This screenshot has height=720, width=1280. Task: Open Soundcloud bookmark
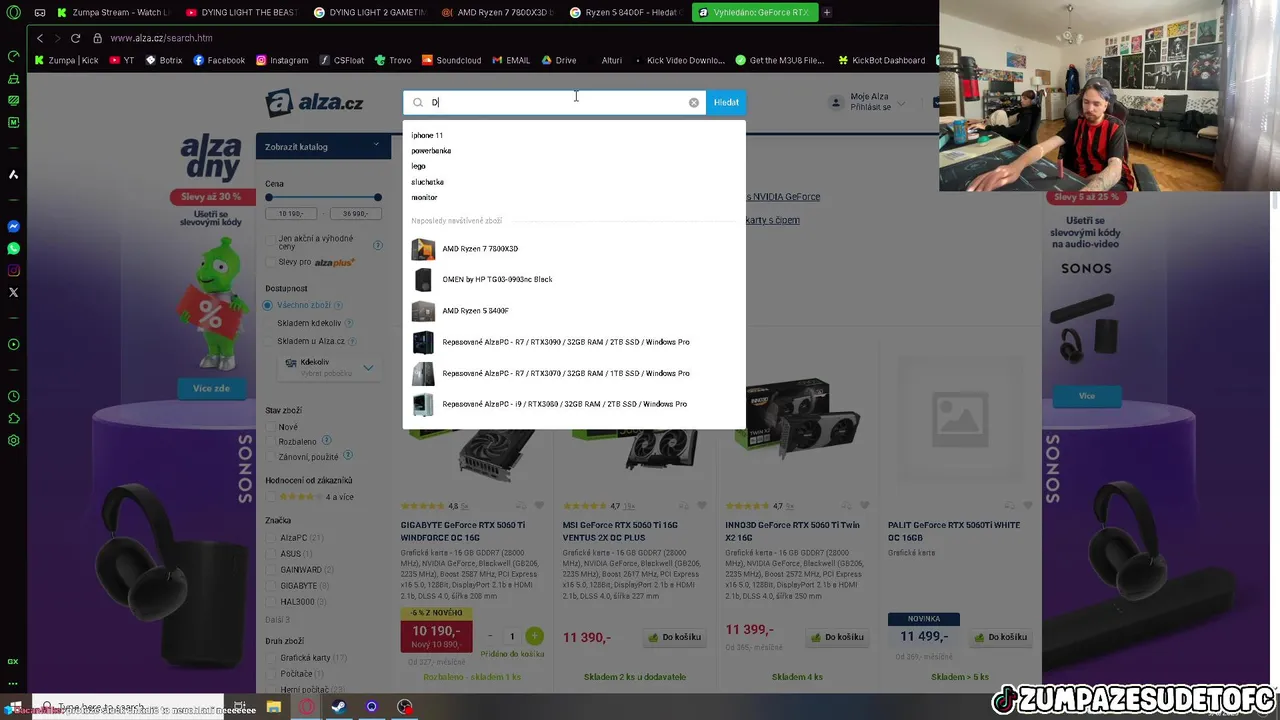(x=451, y=60)
